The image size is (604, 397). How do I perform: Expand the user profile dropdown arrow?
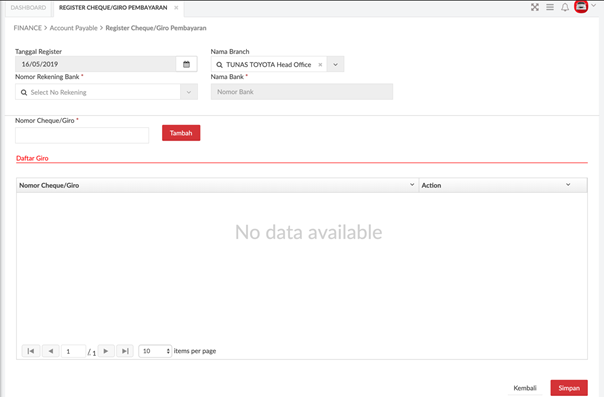pyautogui.click(x=594, y=6)
